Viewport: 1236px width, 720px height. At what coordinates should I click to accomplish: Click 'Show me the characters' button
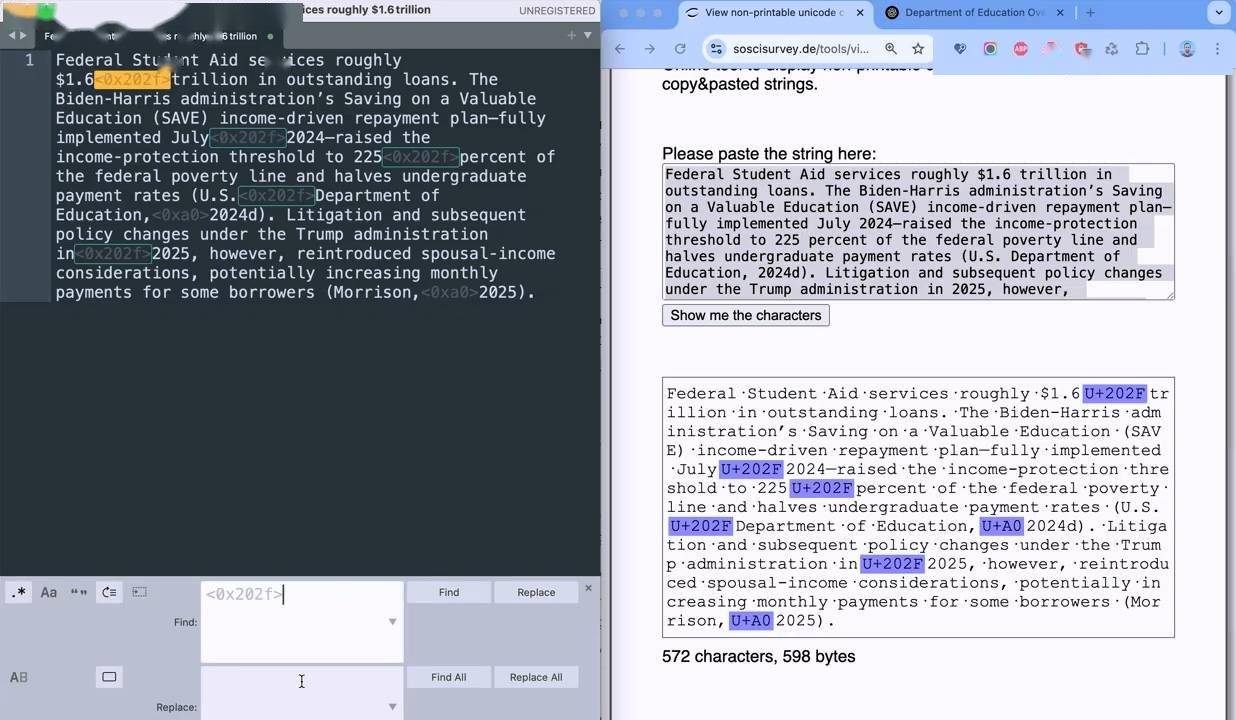point(746,315)
